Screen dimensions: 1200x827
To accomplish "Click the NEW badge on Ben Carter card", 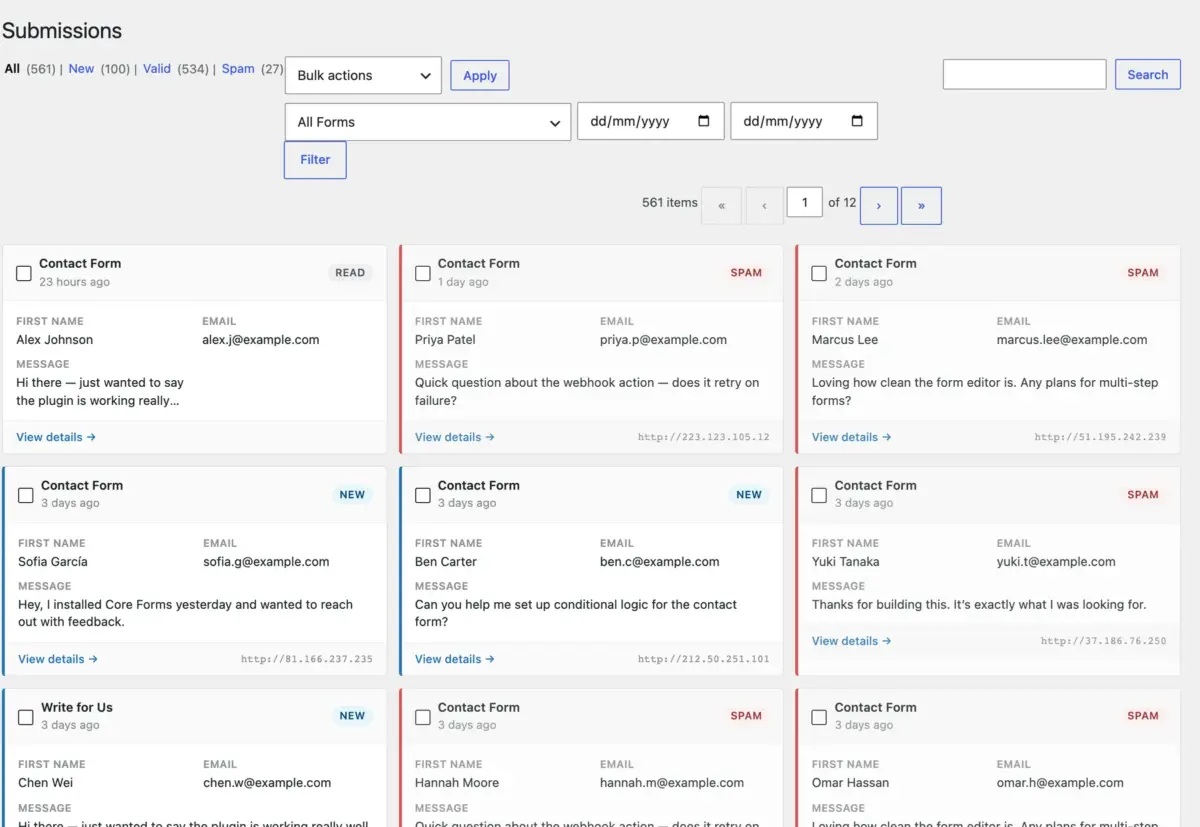I will [749, 495].
